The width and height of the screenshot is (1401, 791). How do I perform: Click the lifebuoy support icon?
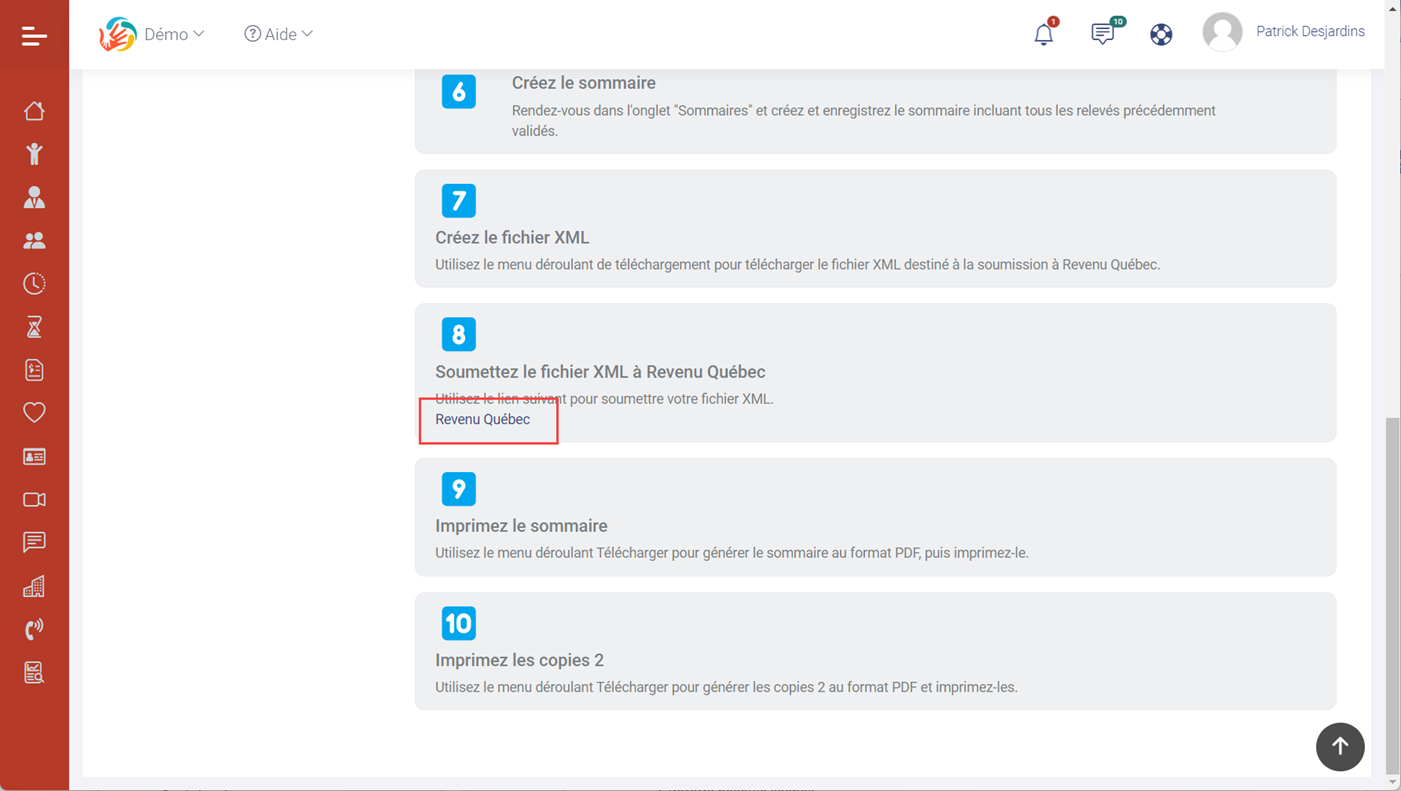pos(1161,34)
